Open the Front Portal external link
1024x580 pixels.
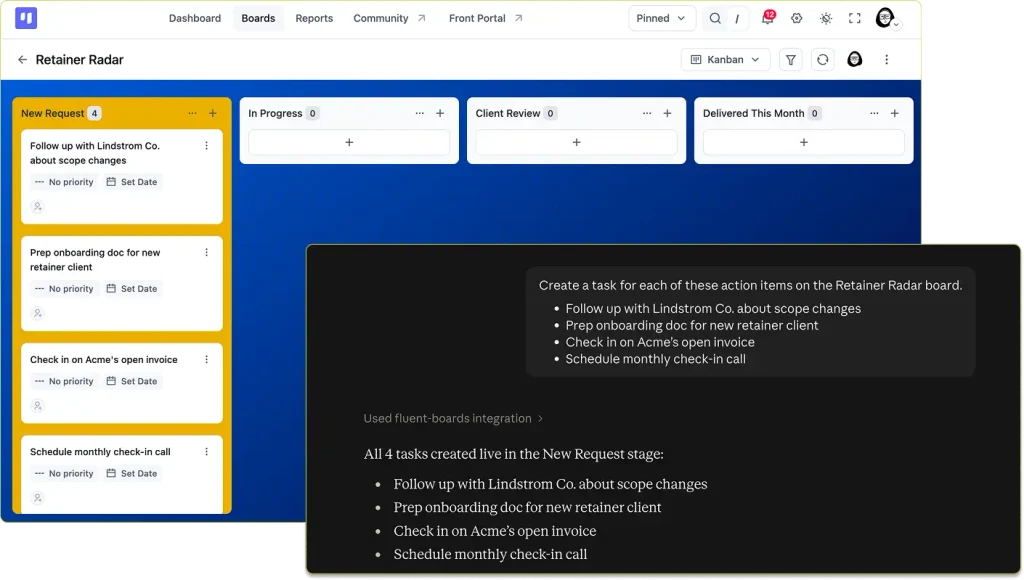coord(485,18)
